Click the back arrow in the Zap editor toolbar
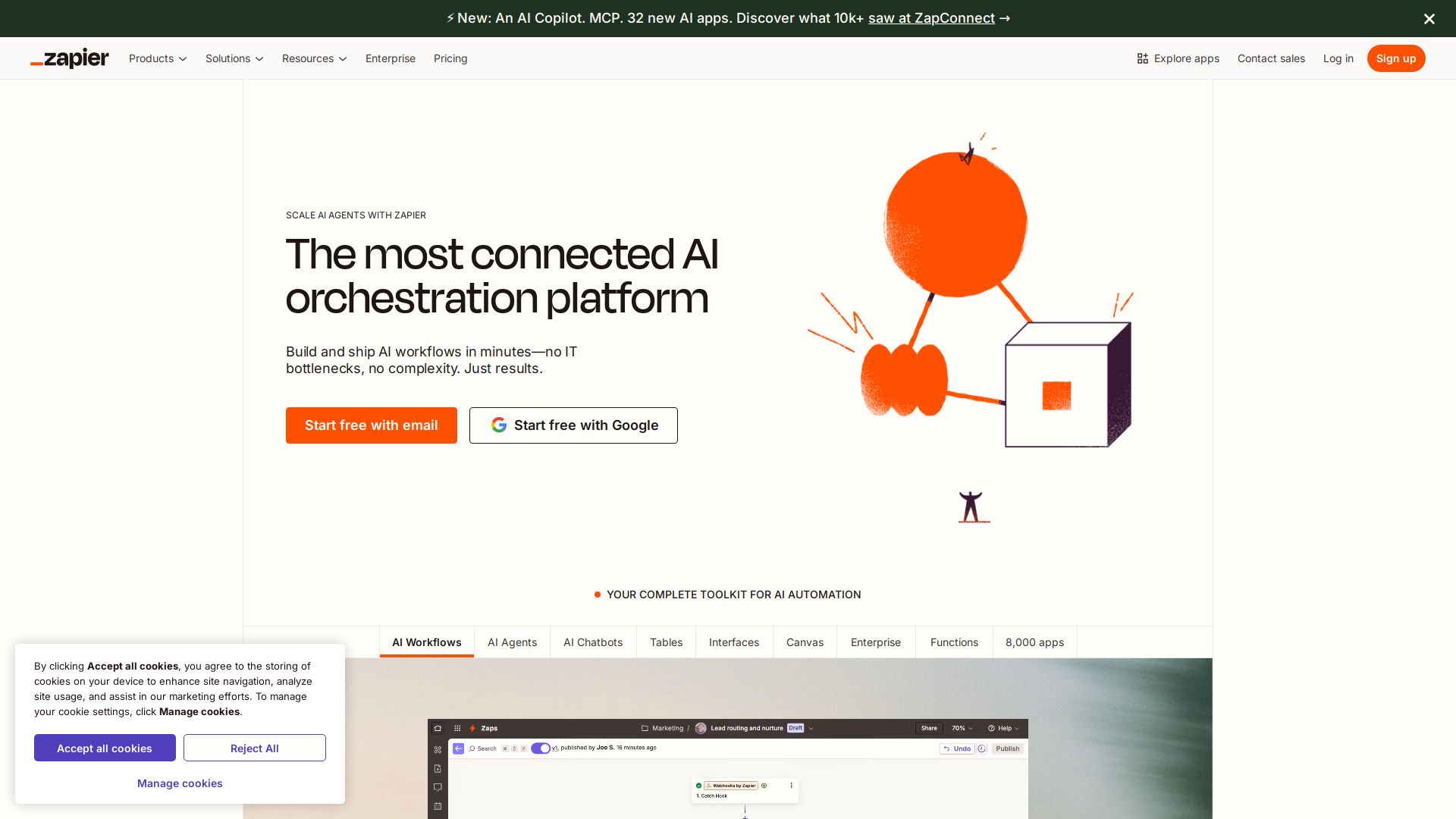The height and width of the screenshot is (819, 1456). [x=457, y=748]
